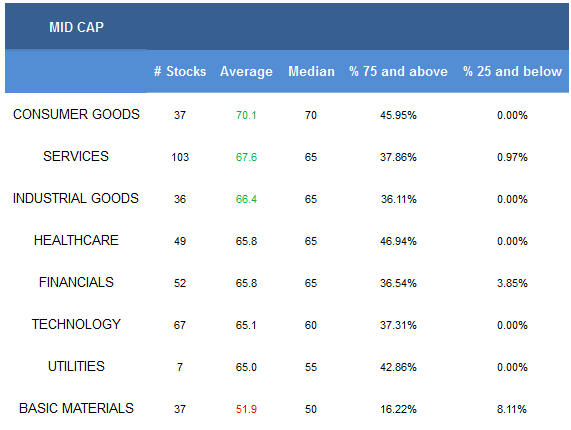The height and width of the screenshot is (430, 571).
Task: Select the FINANCIALS sector label
Action: (76, 282)
